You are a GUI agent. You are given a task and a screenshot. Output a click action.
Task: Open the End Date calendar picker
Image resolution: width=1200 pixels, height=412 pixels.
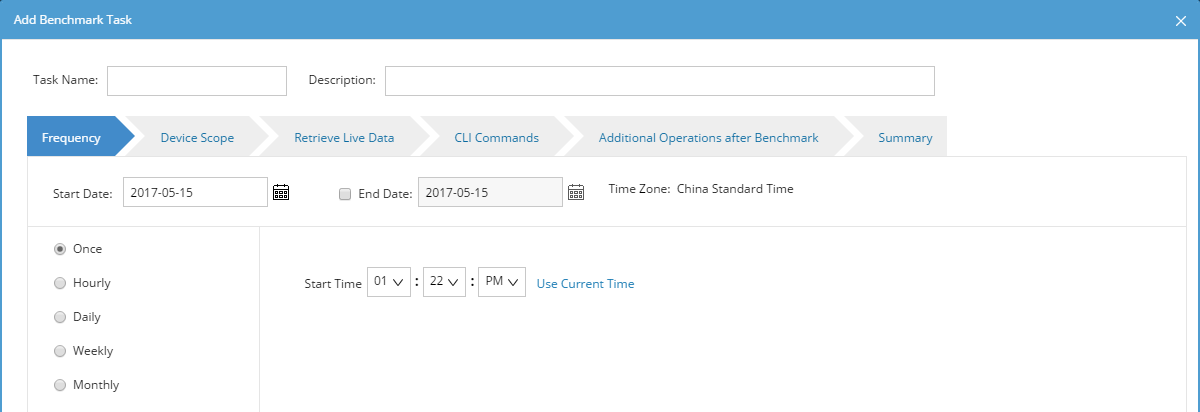(x=576, y=193)
